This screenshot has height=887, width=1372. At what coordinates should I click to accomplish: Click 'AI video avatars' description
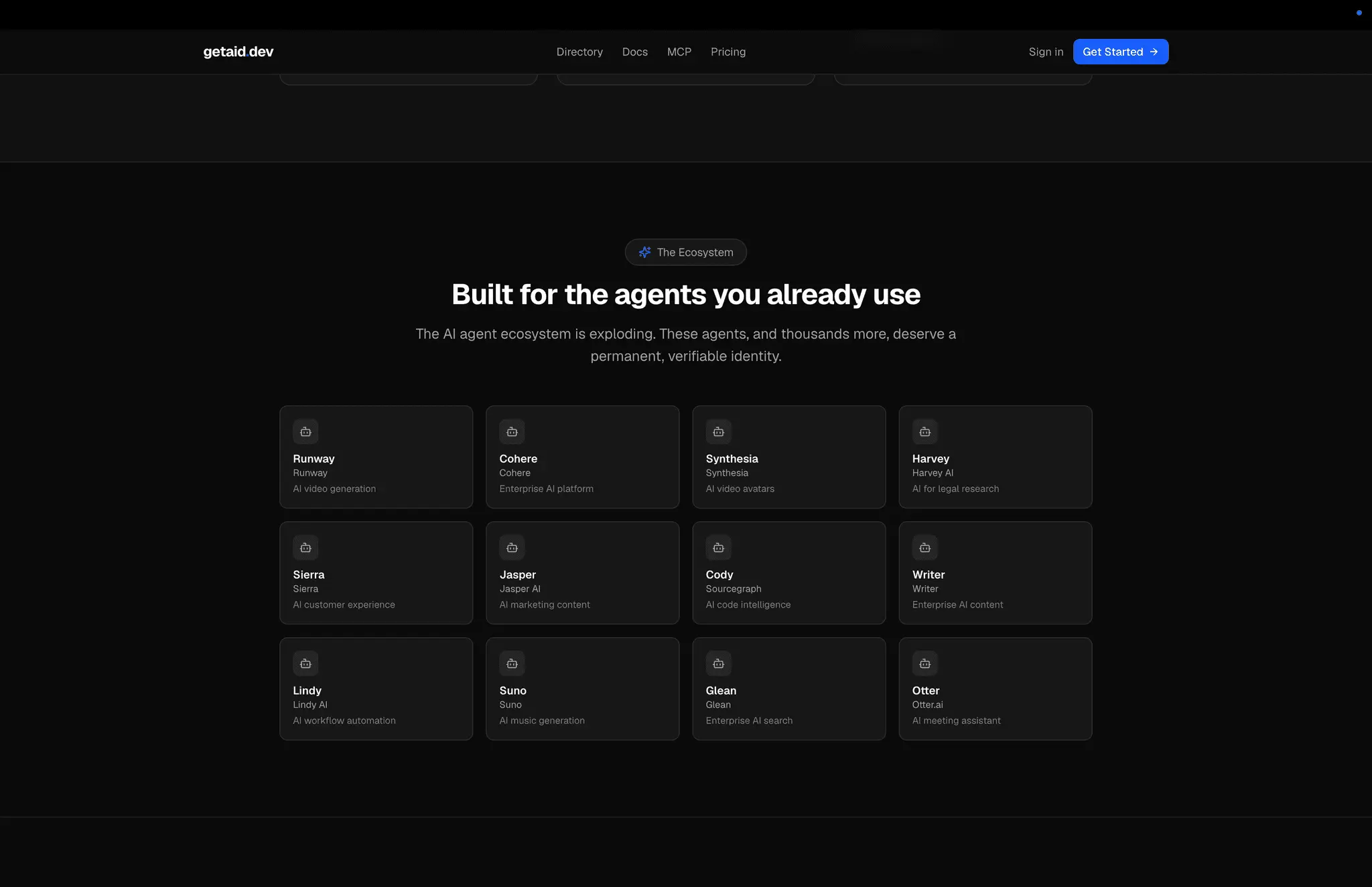click(740, 488)
